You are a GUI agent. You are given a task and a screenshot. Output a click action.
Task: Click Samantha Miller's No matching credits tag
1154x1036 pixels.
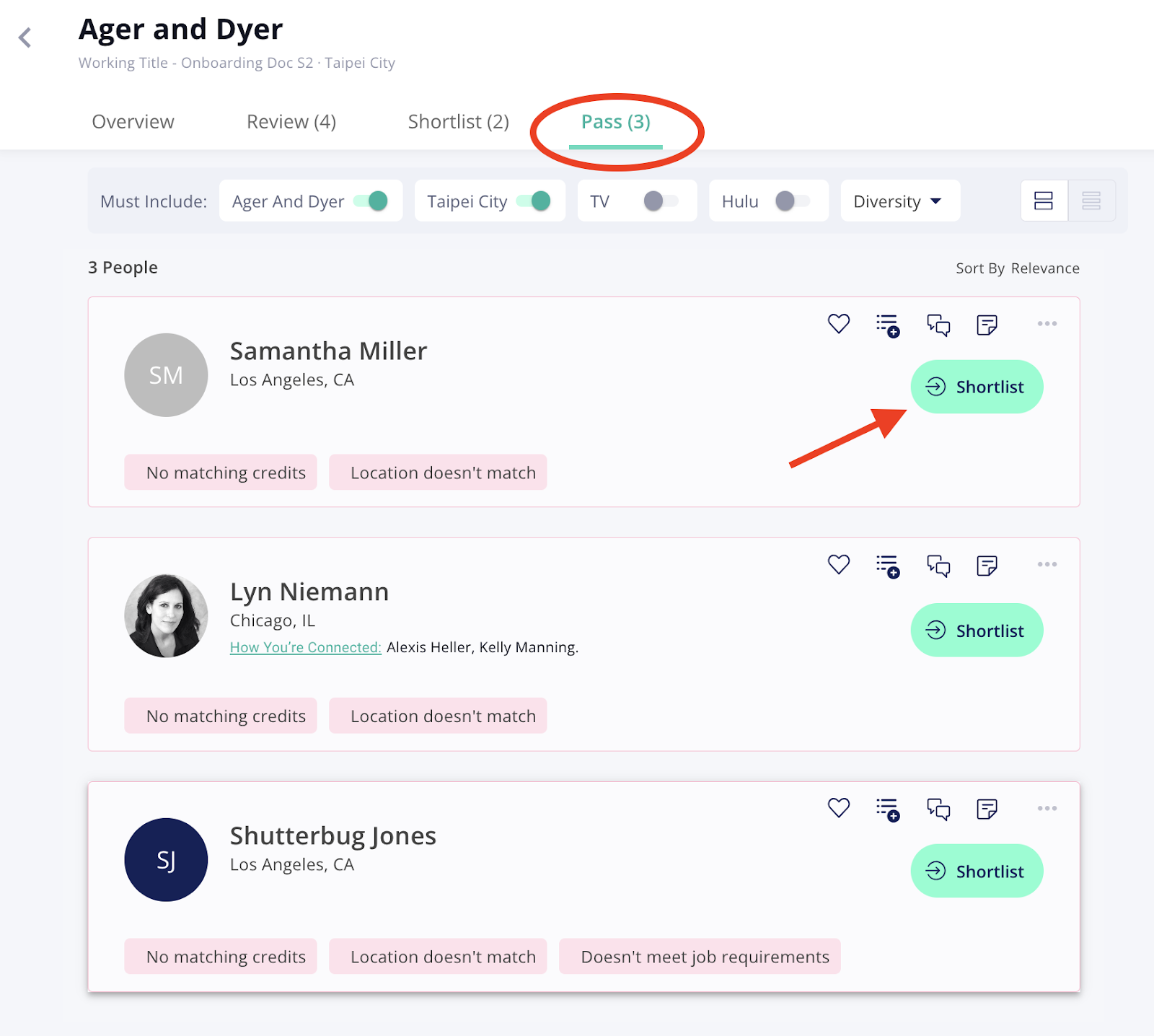(x=221, y=473)
